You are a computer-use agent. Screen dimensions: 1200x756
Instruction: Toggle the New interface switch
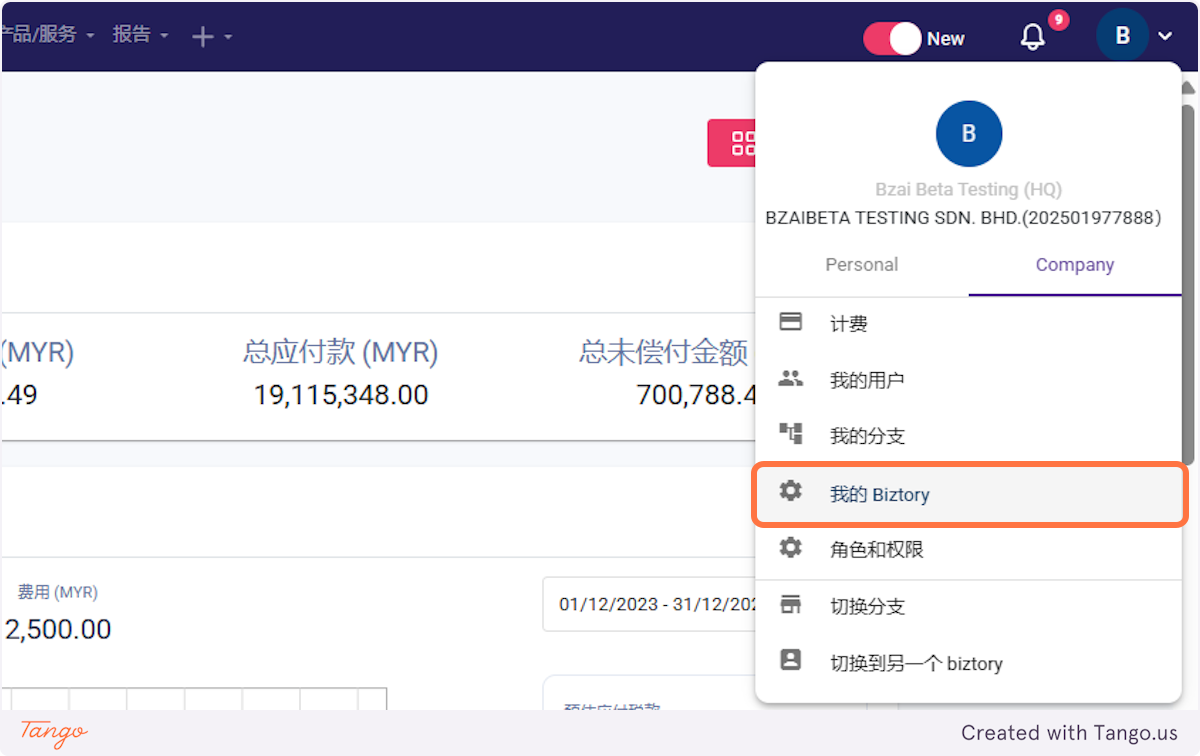[x=892, y=39]
